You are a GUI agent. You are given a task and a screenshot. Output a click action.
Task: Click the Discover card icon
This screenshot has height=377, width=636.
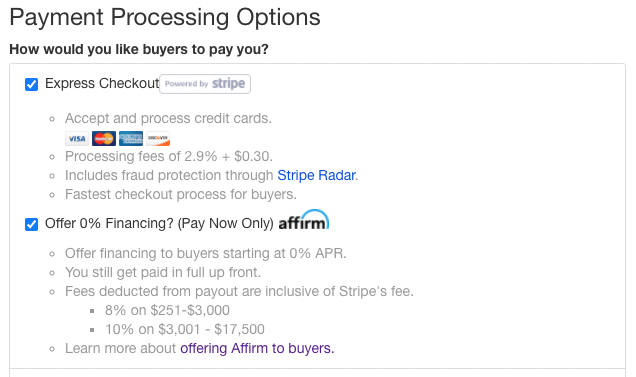[158, 139]
